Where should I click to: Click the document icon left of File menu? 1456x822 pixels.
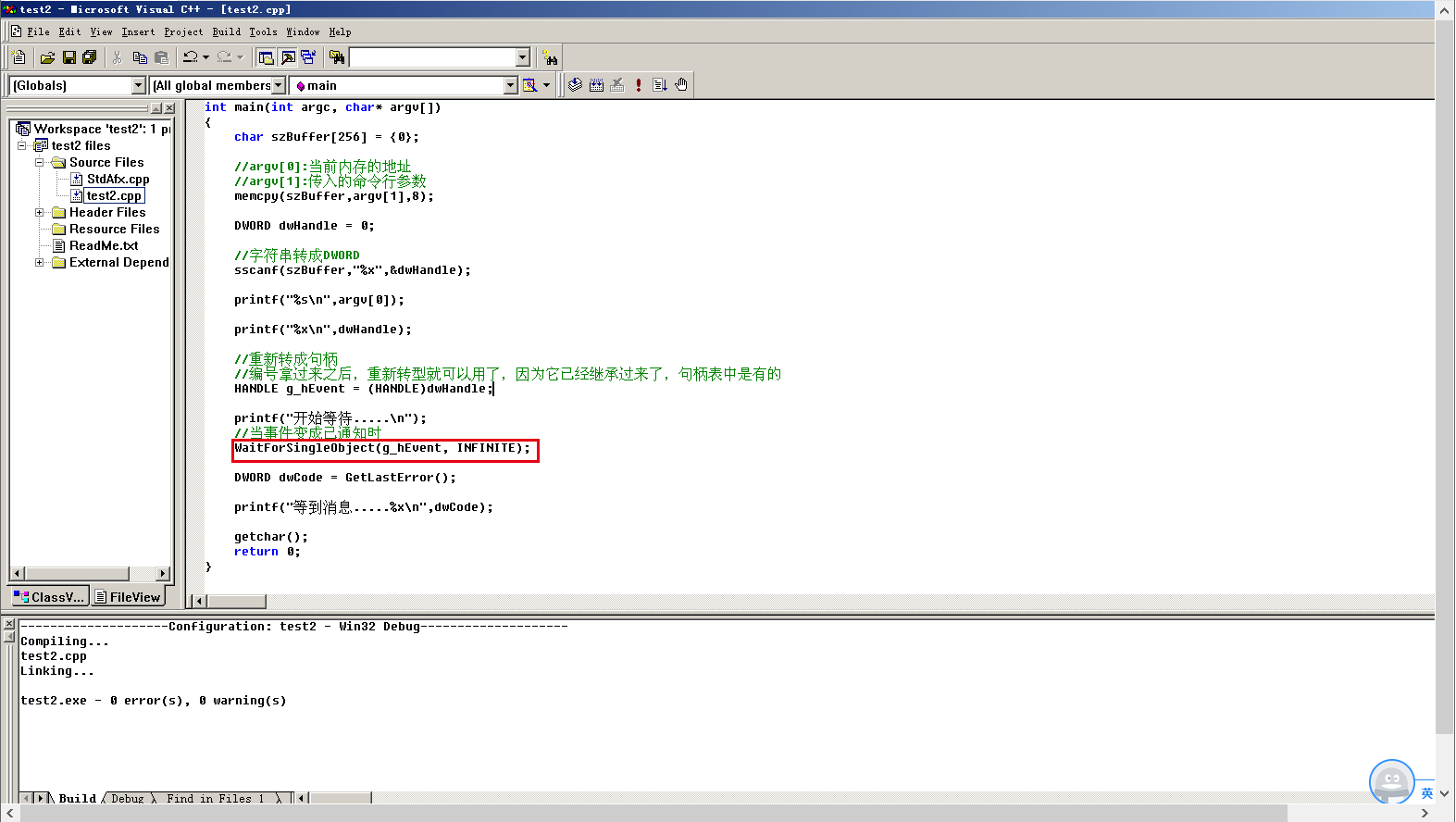click(17, 31)
